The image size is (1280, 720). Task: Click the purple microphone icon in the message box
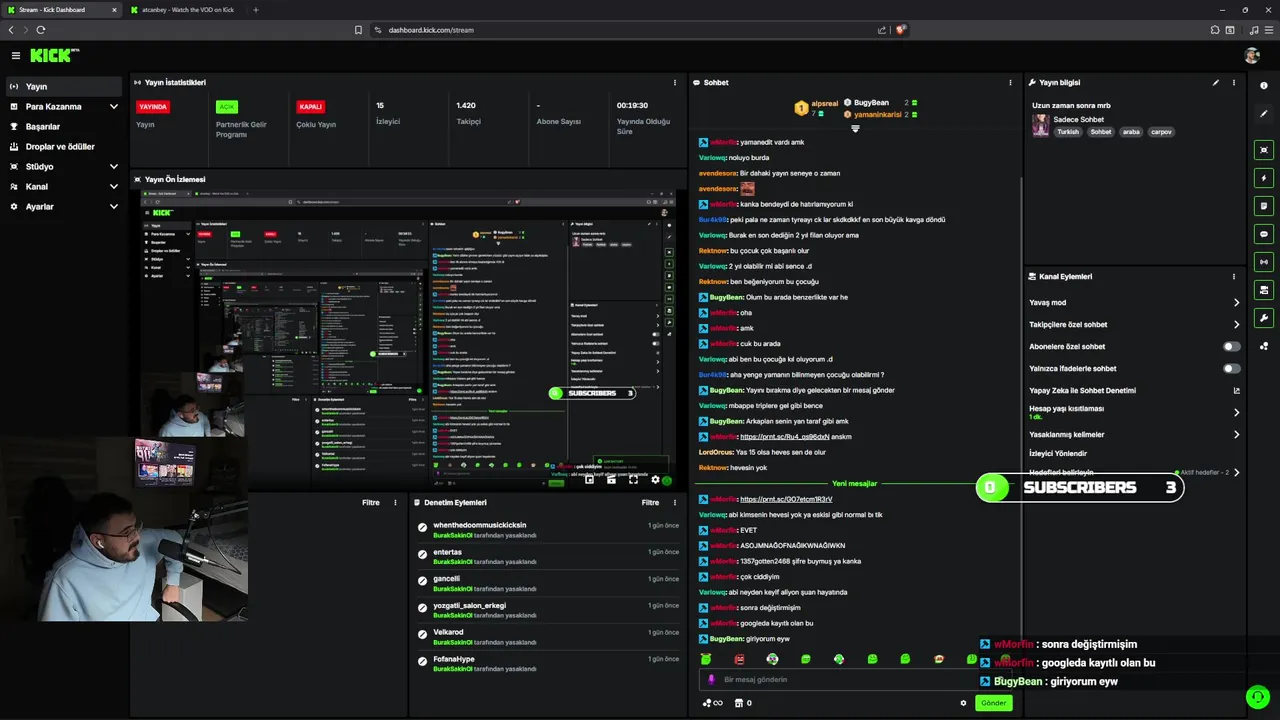click(712, 679)
